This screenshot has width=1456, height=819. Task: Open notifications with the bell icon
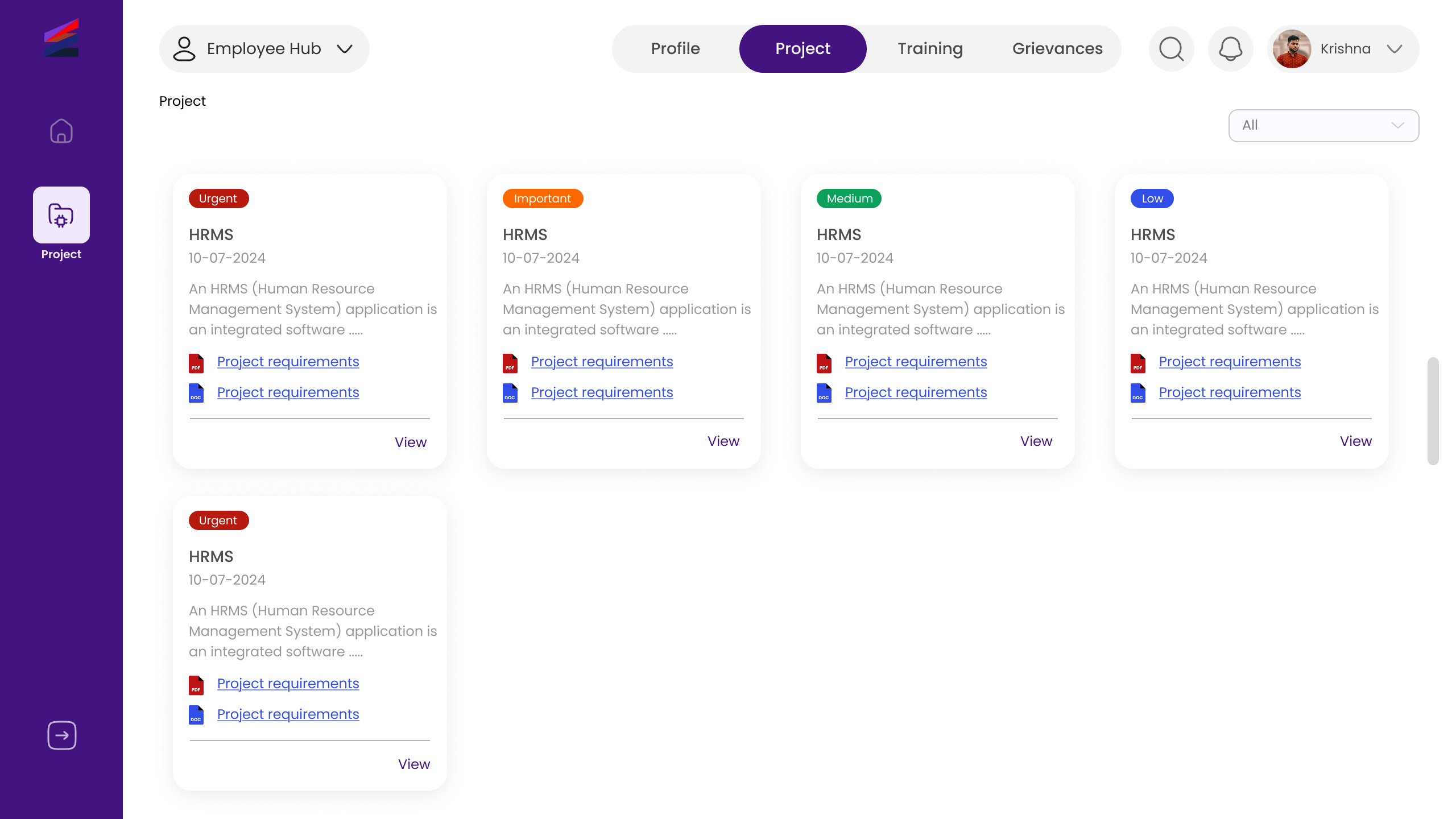(1230, 49)
